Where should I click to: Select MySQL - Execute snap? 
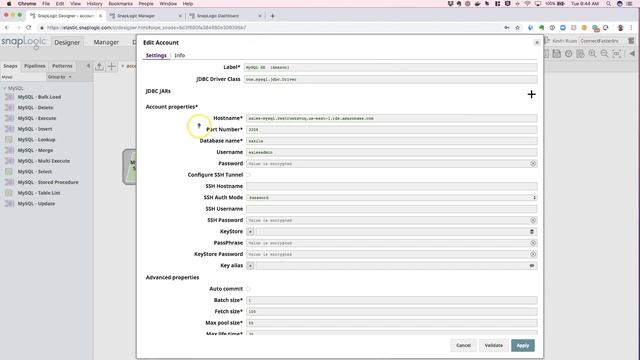[37, 118]
